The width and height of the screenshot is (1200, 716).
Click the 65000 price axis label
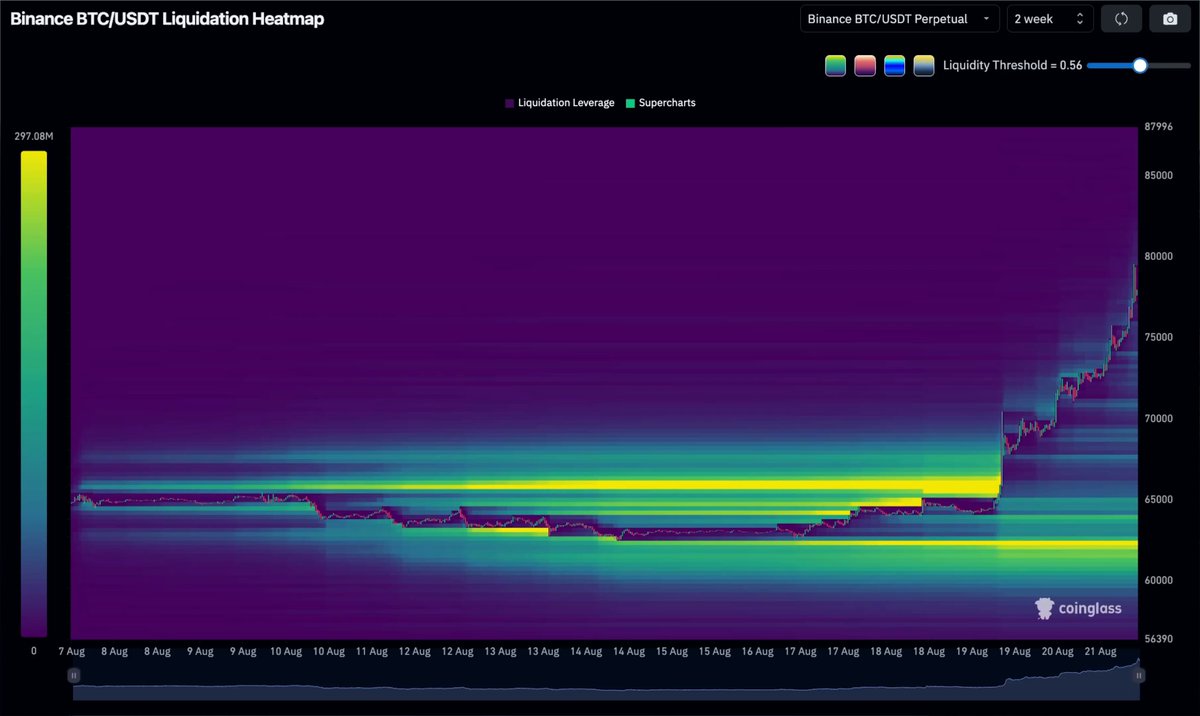(x=1158, y=499)
